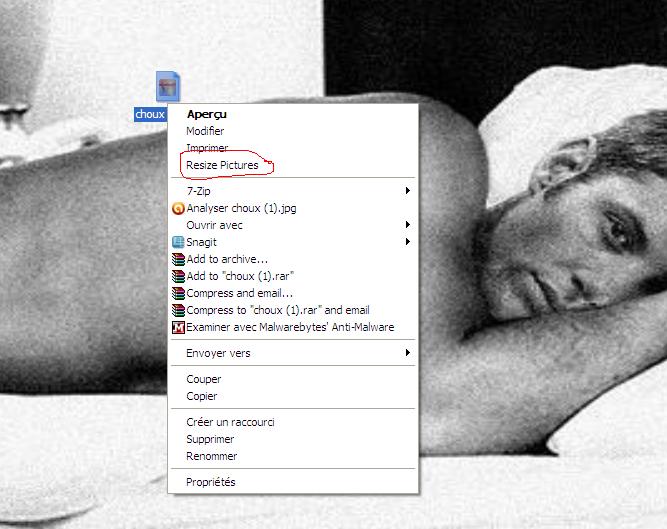Click the Malwarebytes icon in the menu
667x529 pixels.
click(x=178, y=327)
